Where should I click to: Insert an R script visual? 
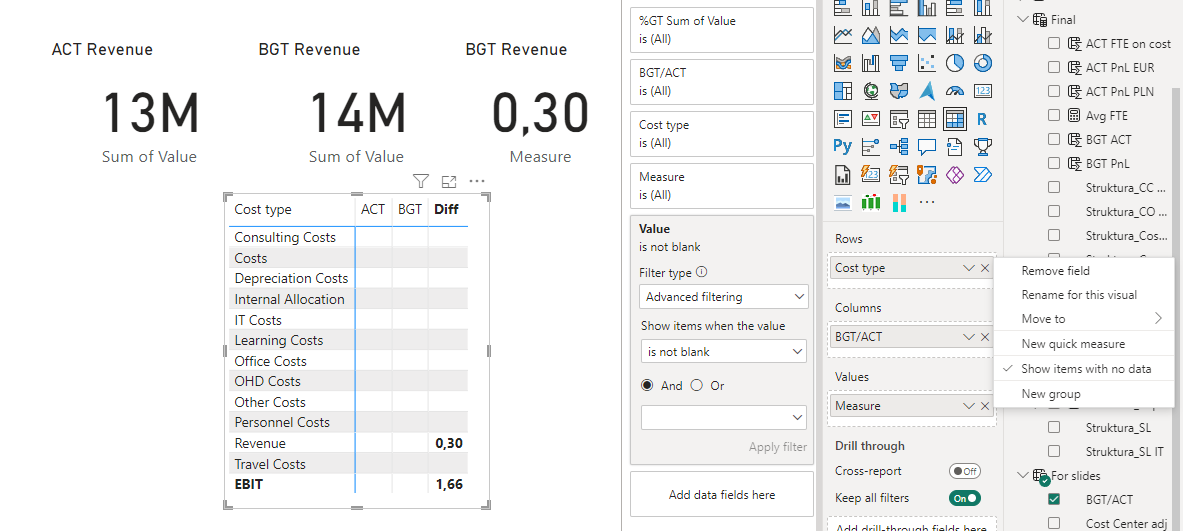coord(982,119)
